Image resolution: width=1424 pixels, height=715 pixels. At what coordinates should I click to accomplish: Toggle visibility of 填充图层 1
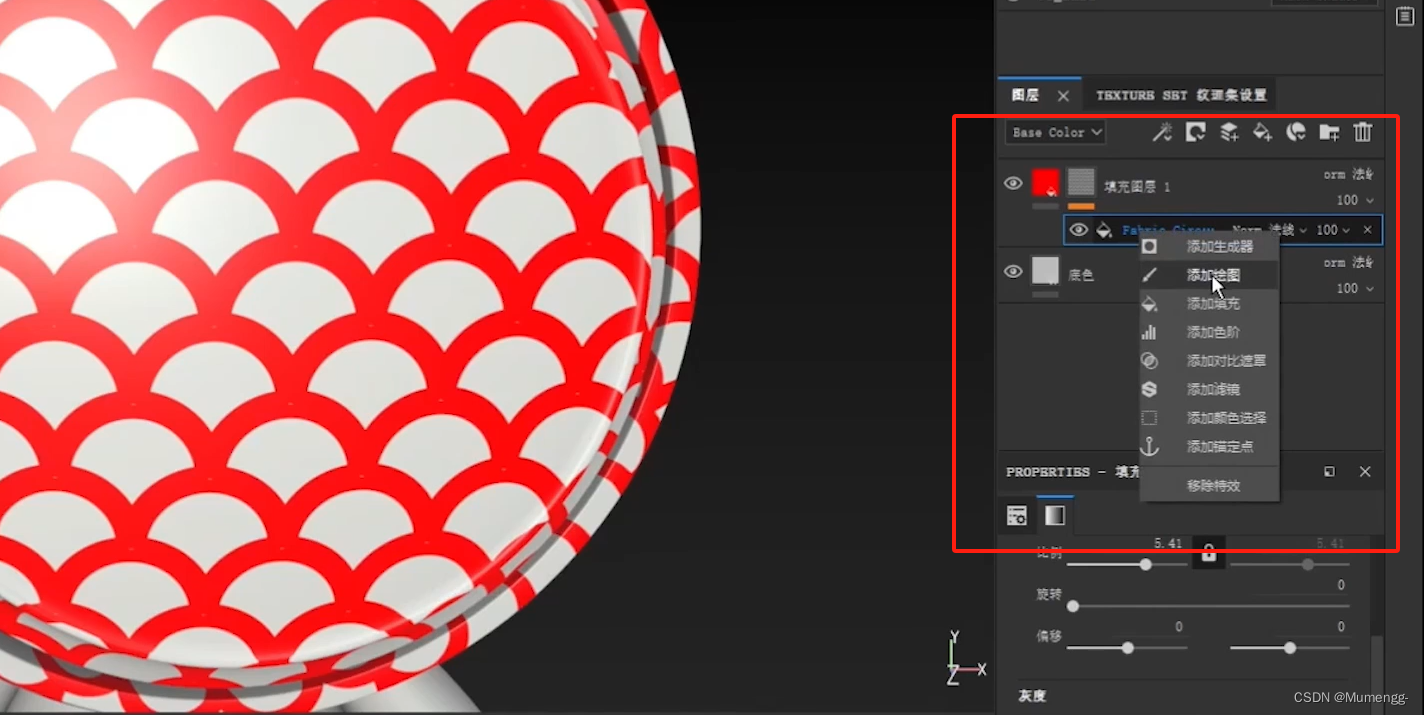click(x=1013, y=183)
